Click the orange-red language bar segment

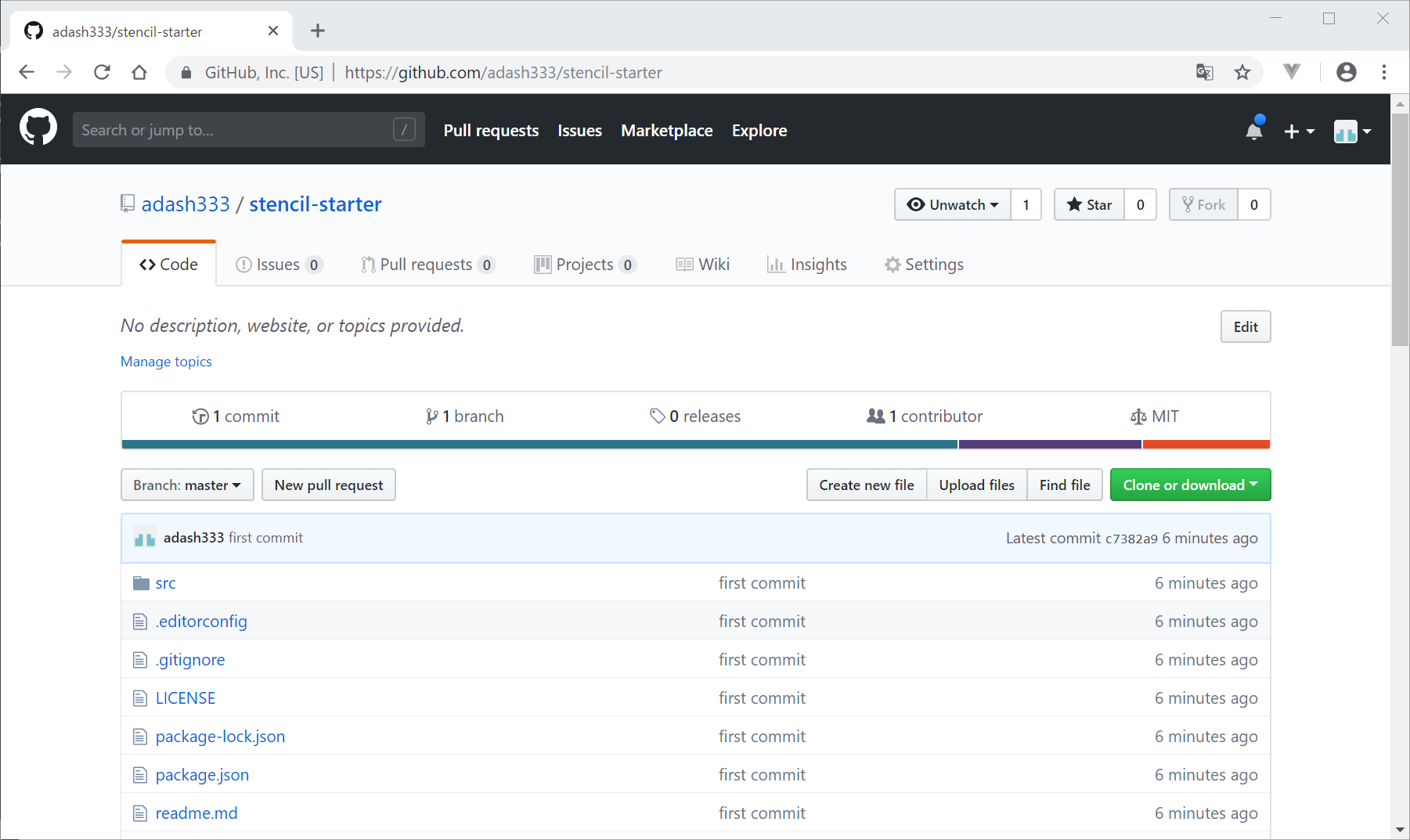click(x=1206, y=445)
